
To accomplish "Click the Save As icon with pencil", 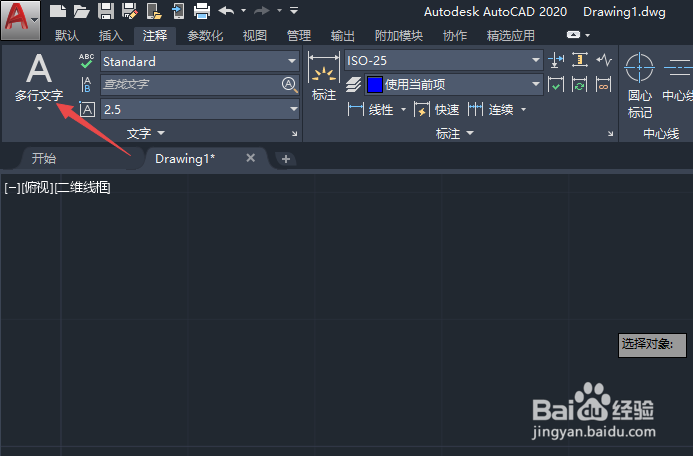I will pyautogui.click(x=129, y=11).
